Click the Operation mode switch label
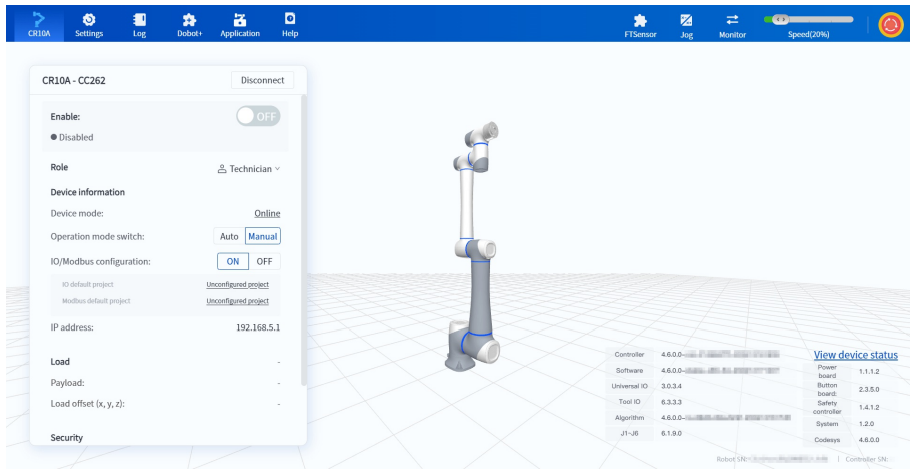Image resolution: width=914 pixels, height=469 pixels. tap(97, 237)
